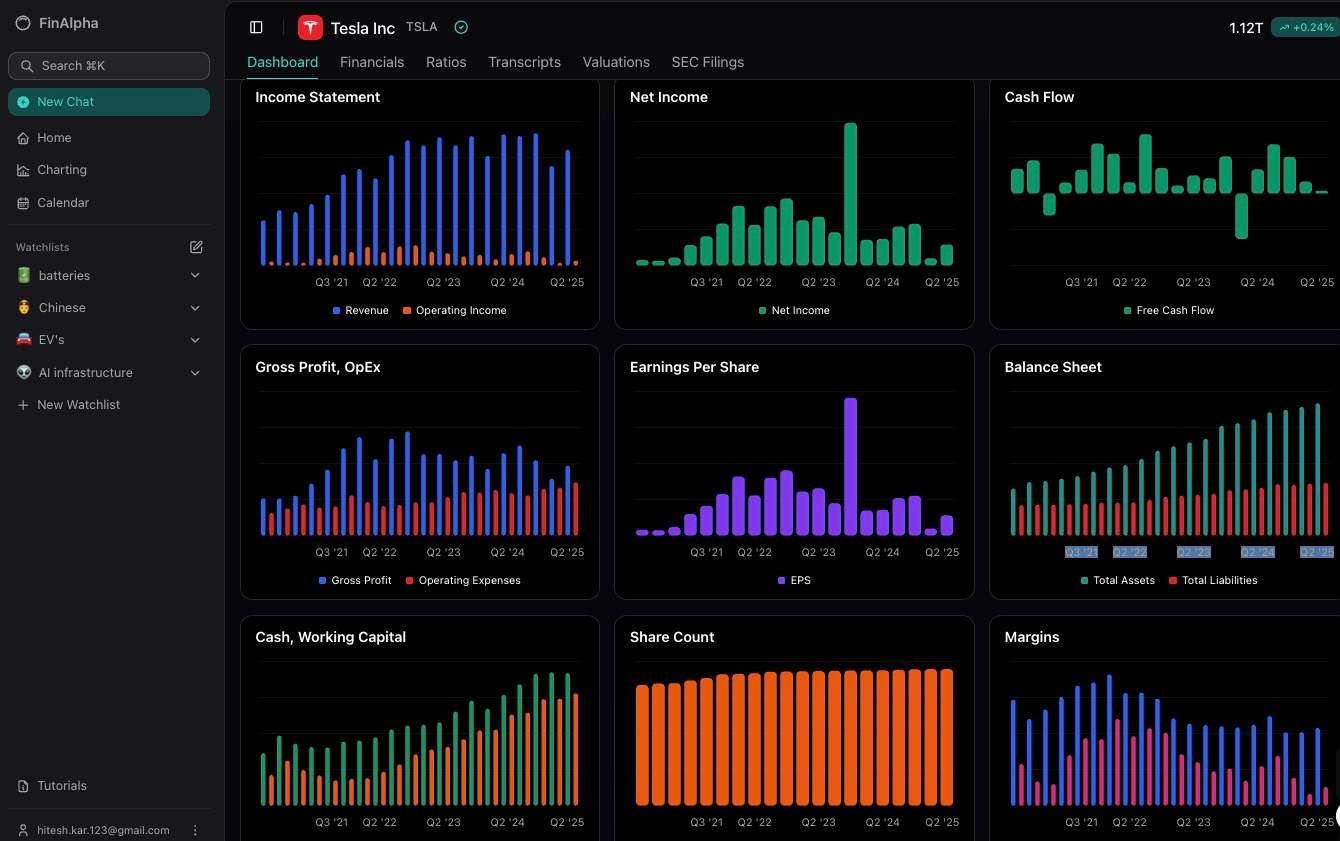
Task: Expand the Chinese watchlist chevron
Action: (x=195, y=308)
